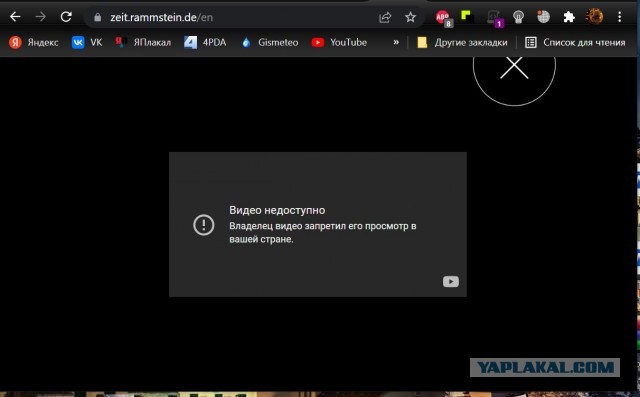
Task: Open the Gismeteo bookmark
Action: tap(270, 42)
